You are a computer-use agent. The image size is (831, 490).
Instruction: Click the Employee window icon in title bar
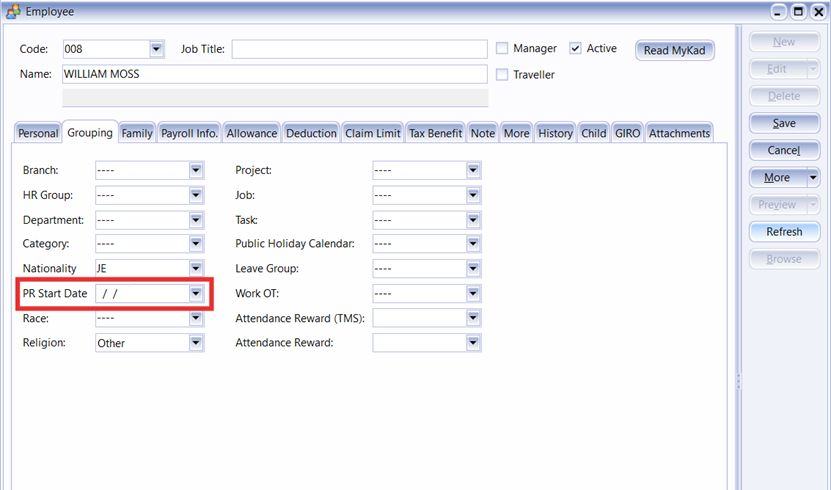(12, 11)
